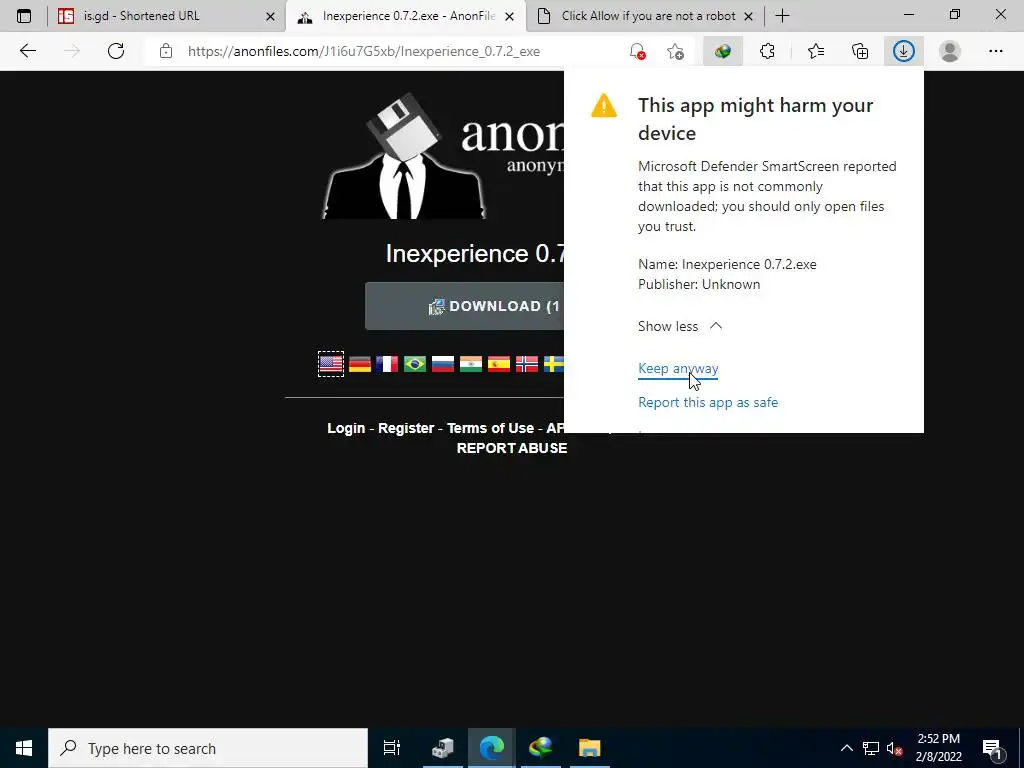This screenshot has height=768, width=1024.
Task: Click the REPORT ABUSE link
Action: [512, 448]
